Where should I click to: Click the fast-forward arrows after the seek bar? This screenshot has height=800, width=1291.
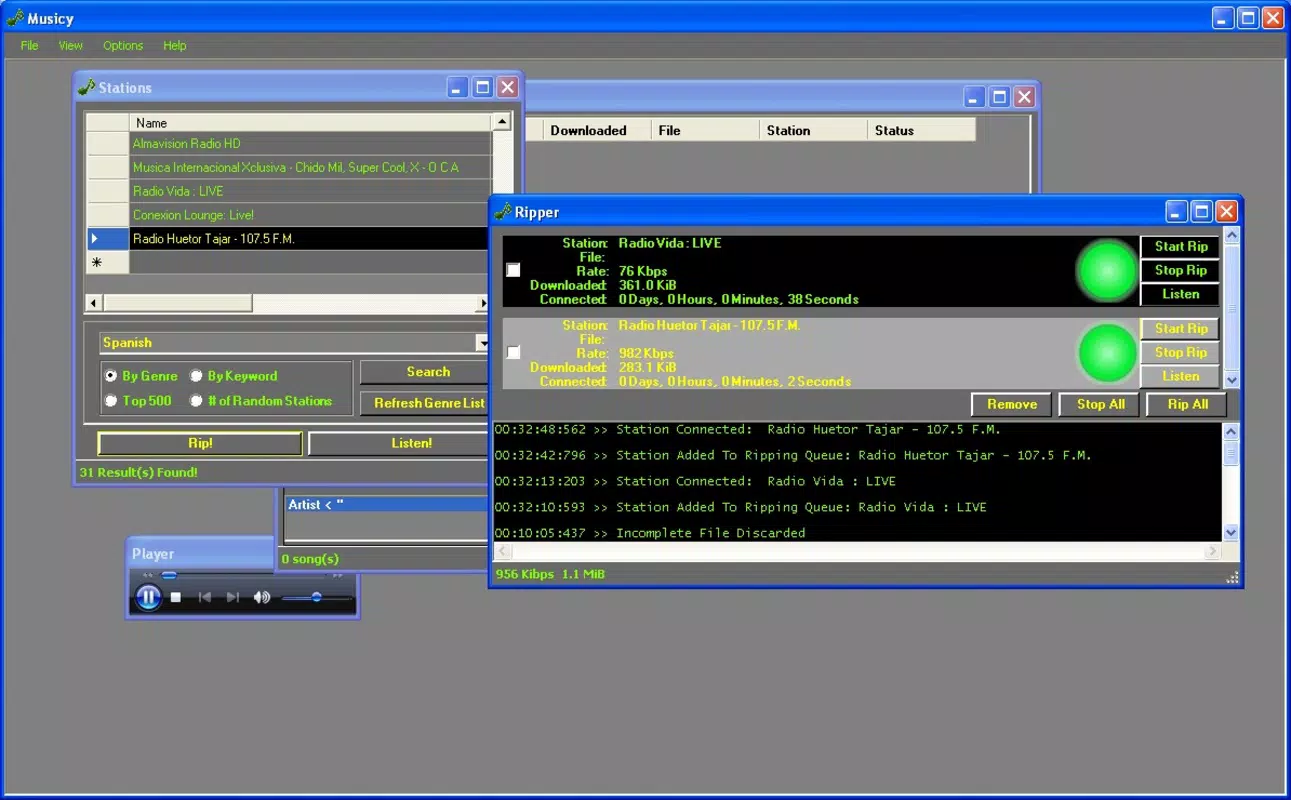click(x=338, y=575)
